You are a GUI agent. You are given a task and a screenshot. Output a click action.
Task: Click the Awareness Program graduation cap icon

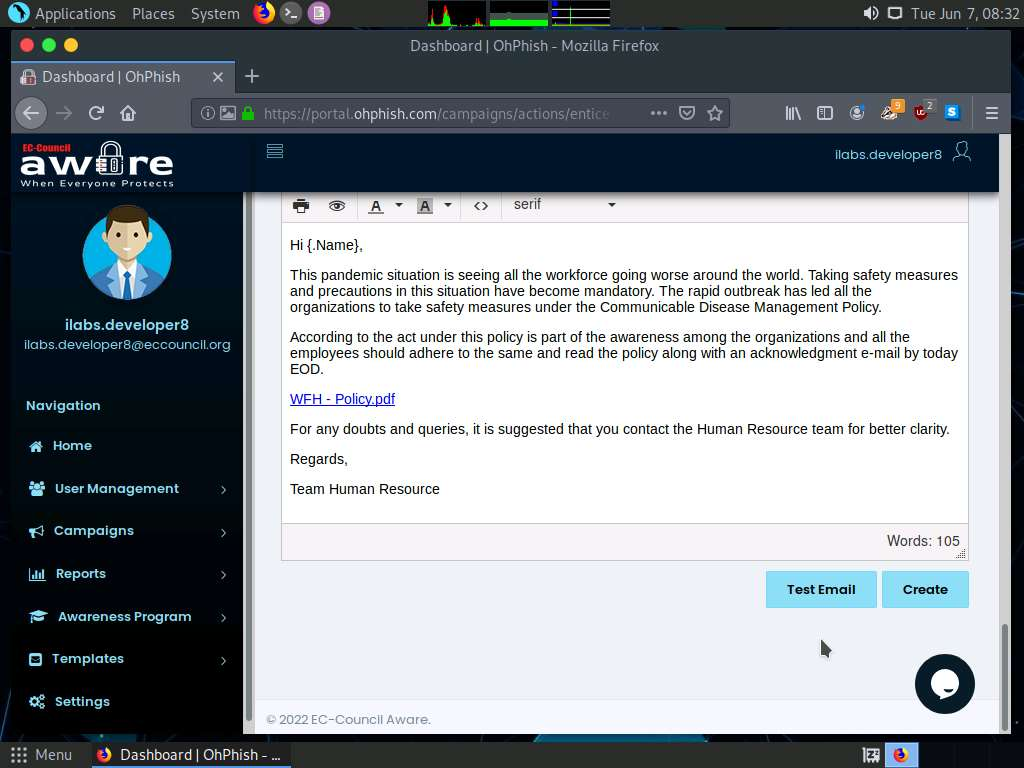[38, 616]
